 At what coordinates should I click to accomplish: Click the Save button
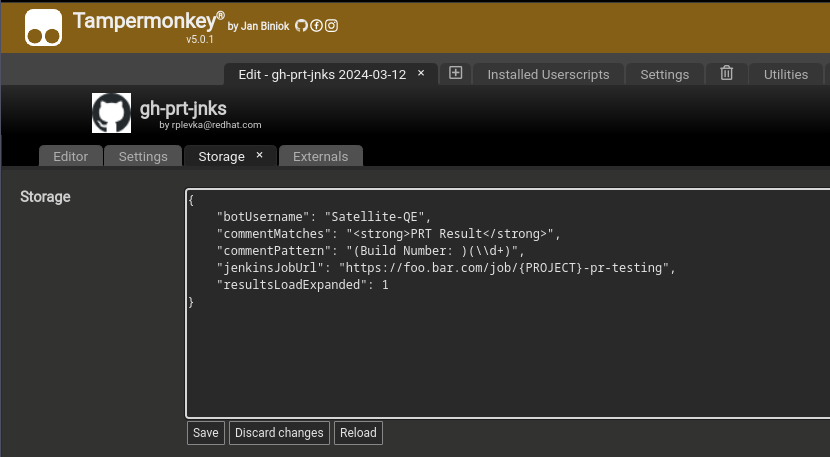click(206, 433)
